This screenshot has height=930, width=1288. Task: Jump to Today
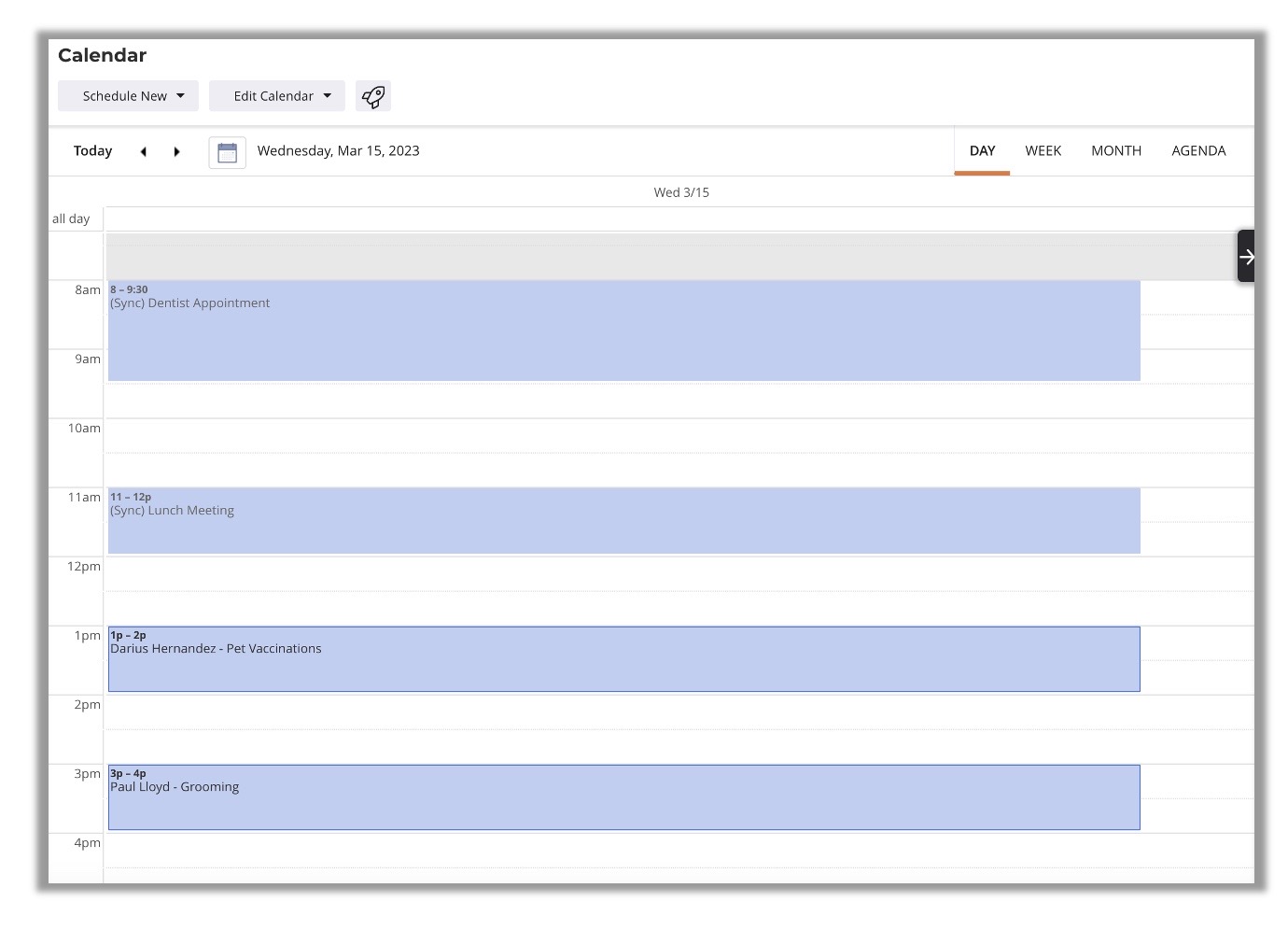tap(92, 151)
